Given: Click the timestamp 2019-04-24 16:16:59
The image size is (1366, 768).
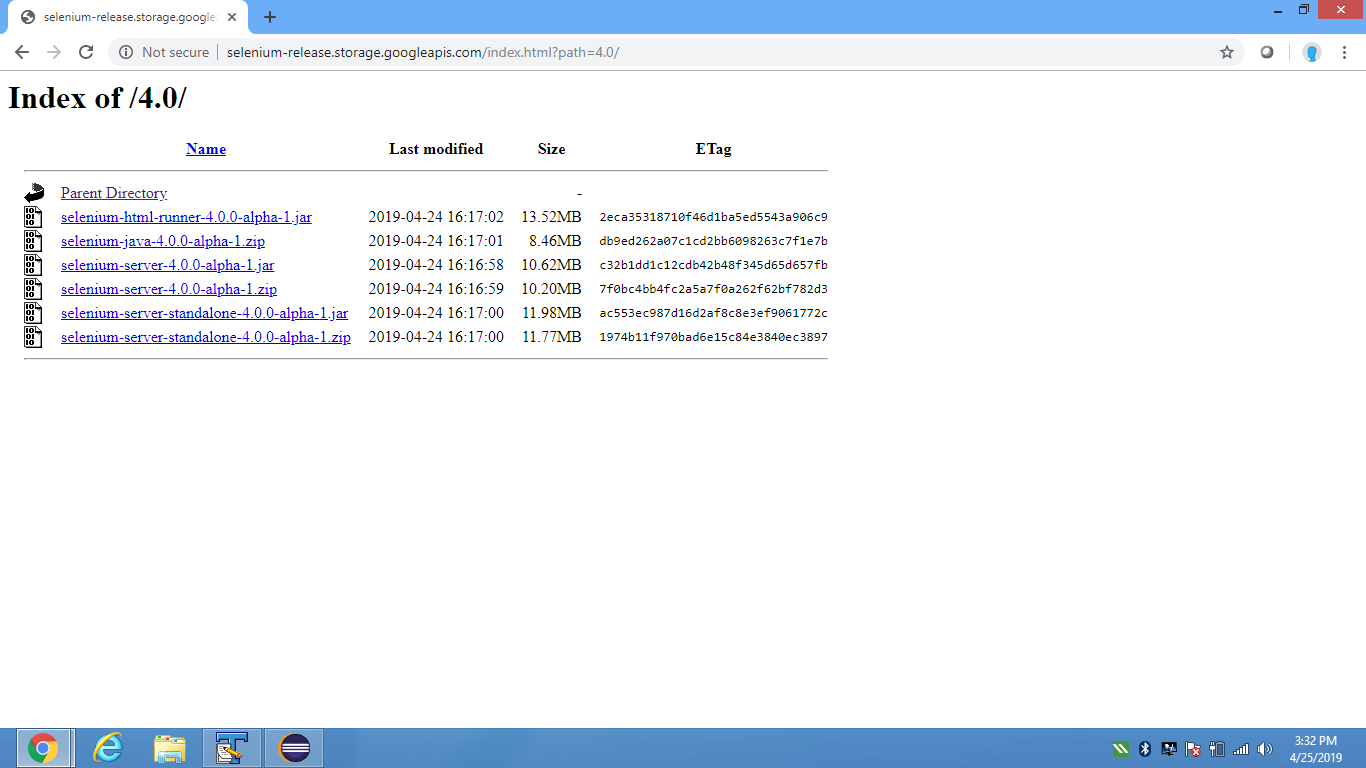Looking at the screenshot, I should pos(436,289).
